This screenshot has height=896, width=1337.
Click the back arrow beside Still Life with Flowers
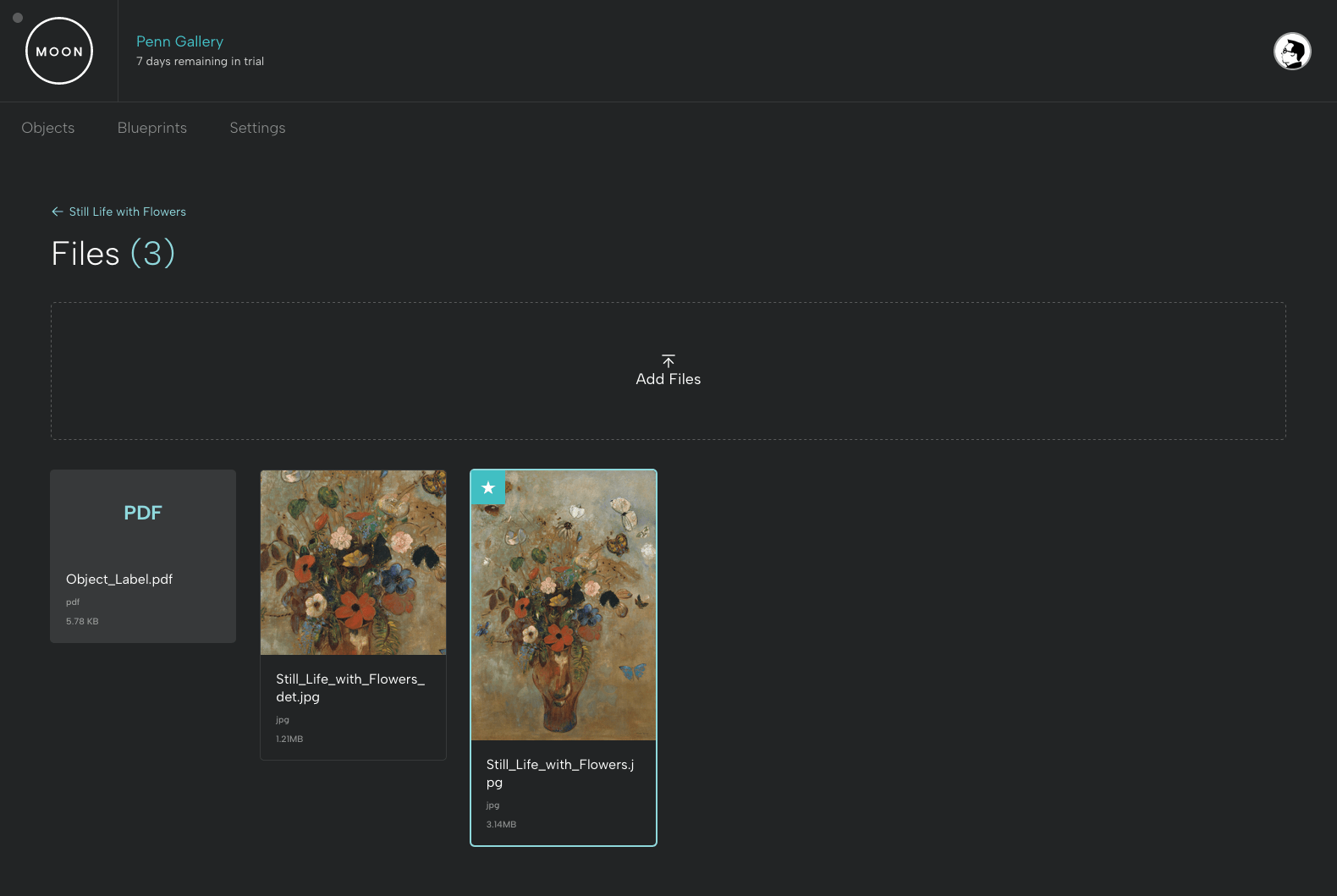[x=58, y=212]
